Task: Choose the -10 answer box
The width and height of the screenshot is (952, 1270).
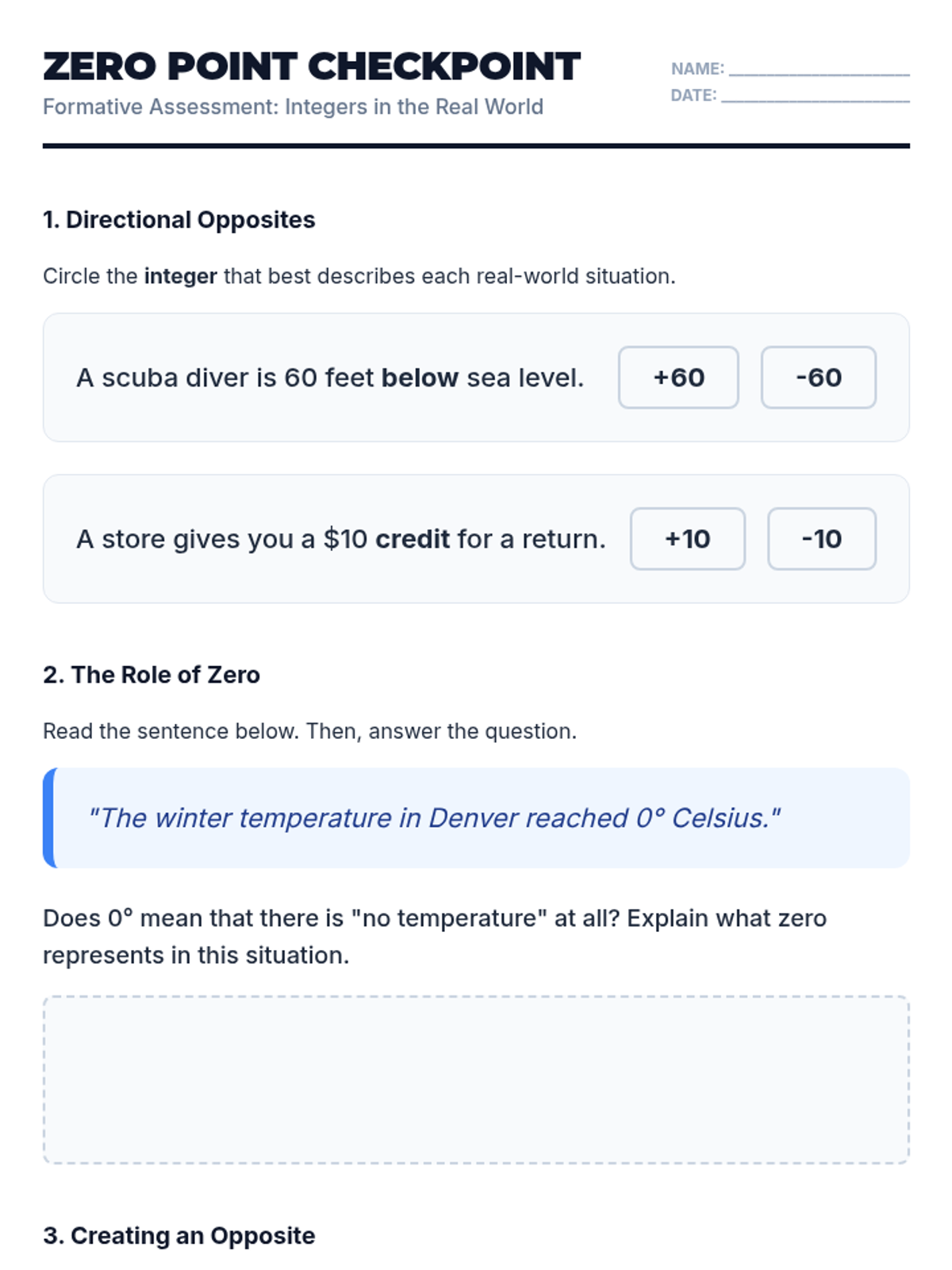Action: tap(821, 539)
